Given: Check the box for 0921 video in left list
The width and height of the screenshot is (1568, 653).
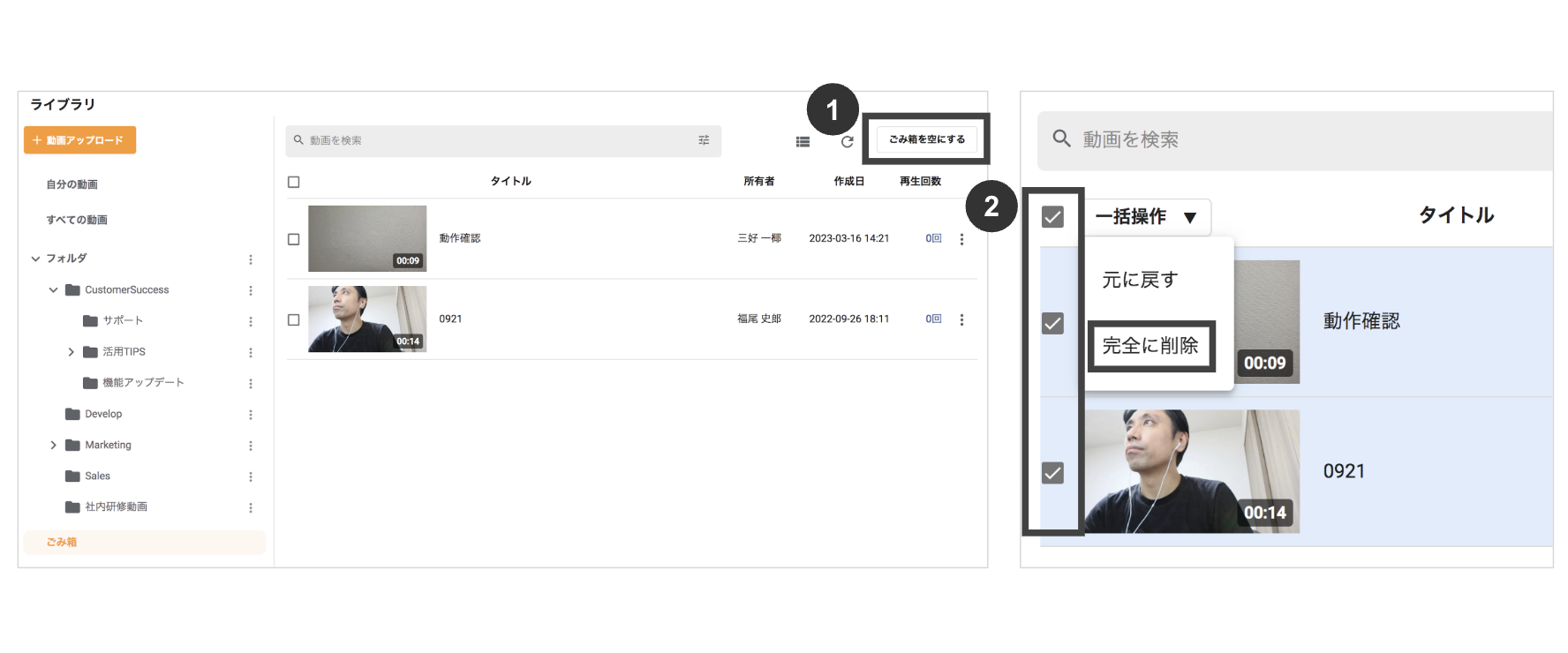Looking at the screenshot, I should coord(294,319).
